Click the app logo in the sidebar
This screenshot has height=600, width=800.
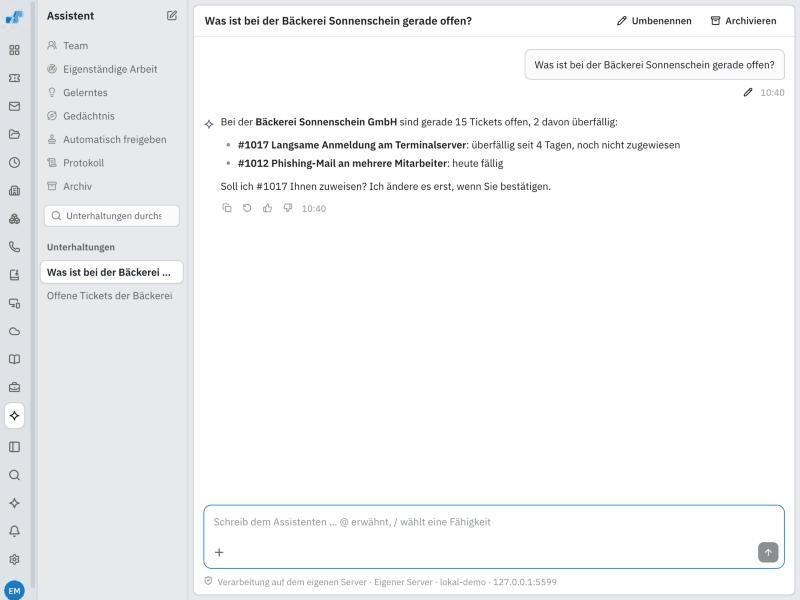14,17
